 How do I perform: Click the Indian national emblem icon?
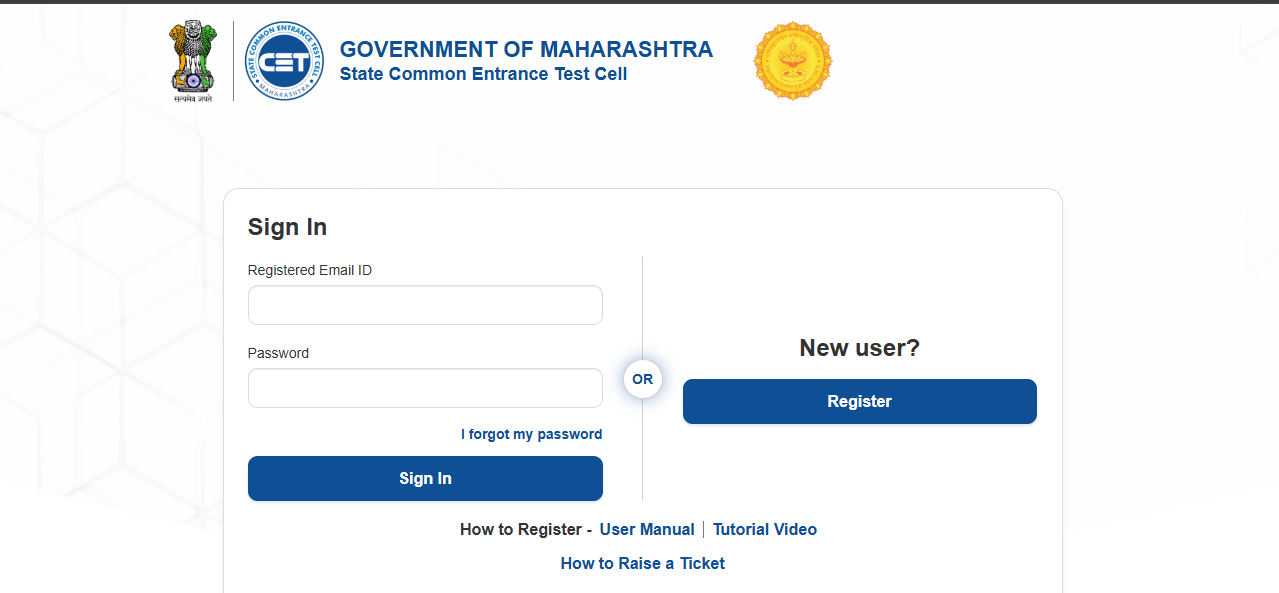pos(193,60)
